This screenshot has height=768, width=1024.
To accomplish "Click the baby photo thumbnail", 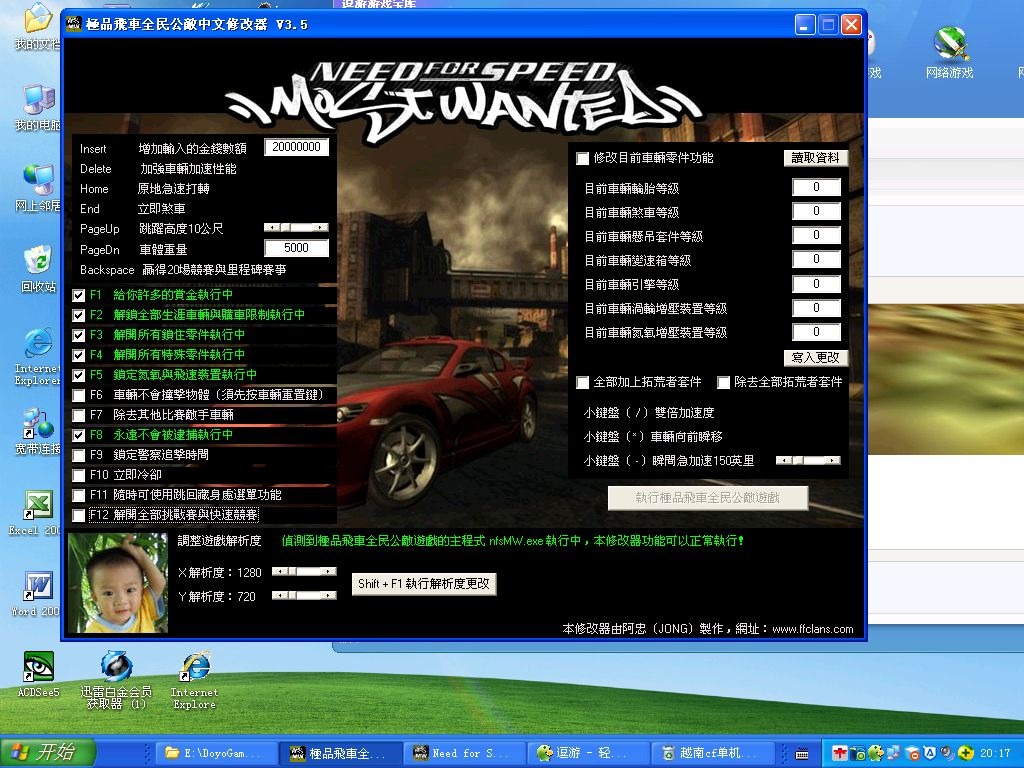I will [118, 583].
